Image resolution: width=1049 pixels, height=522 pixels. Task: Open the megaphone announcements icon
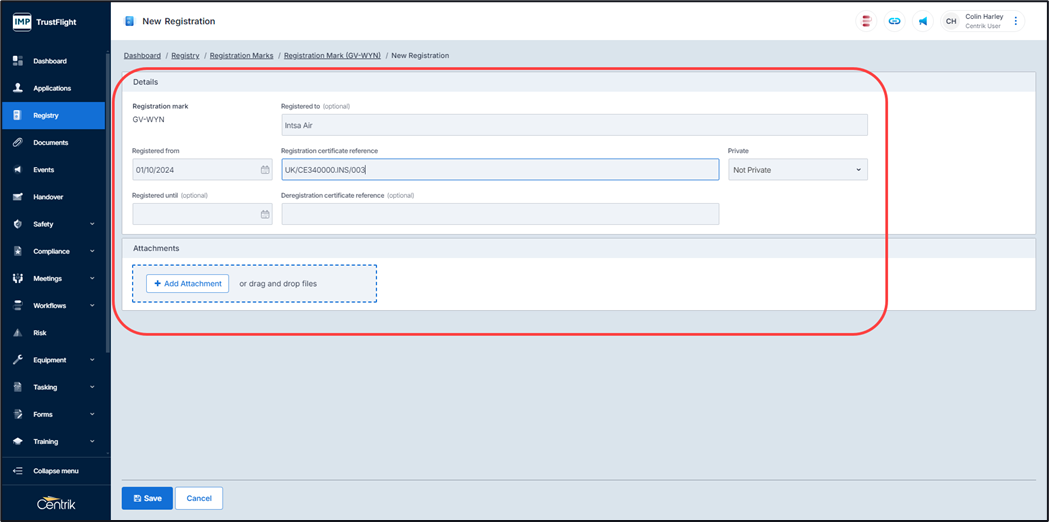point(923,21)
